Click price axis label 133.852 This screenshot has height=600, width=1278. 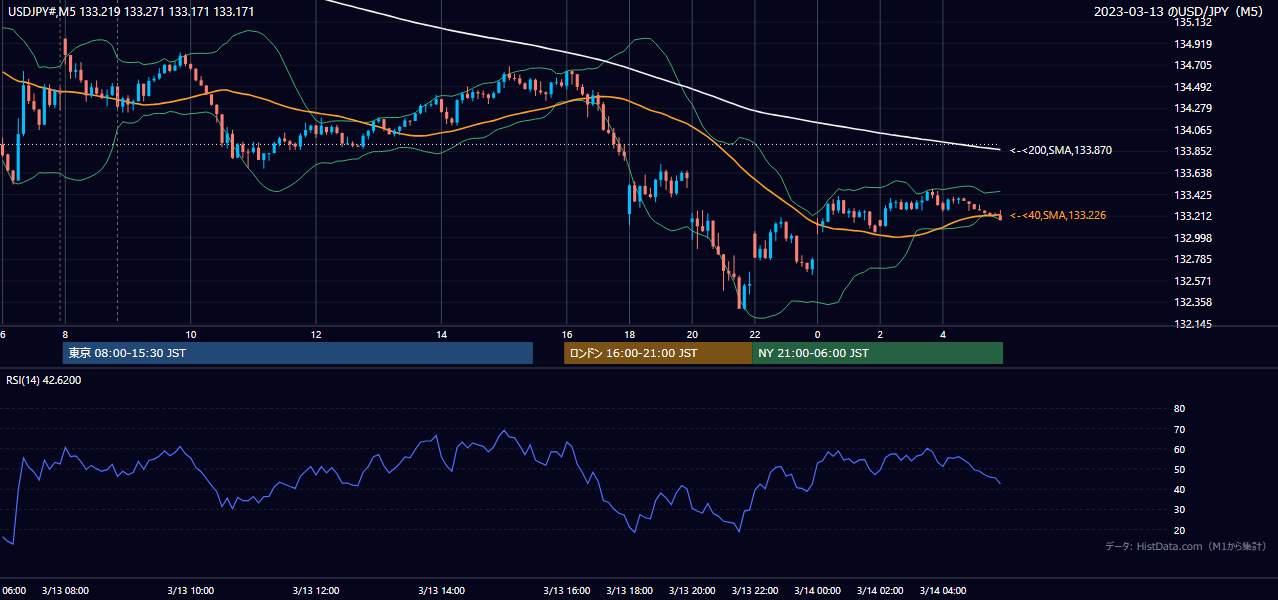click(x=1193, y=152)
